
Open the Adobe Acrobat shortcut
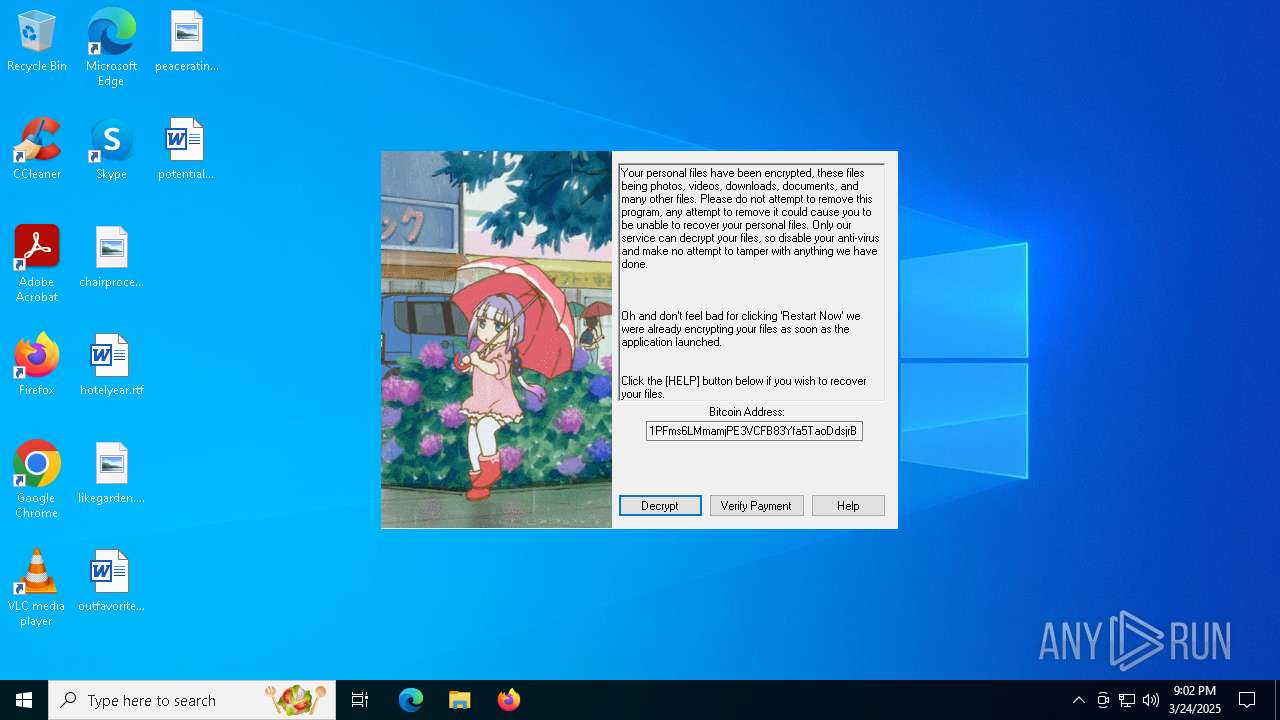tap(37, 265)
